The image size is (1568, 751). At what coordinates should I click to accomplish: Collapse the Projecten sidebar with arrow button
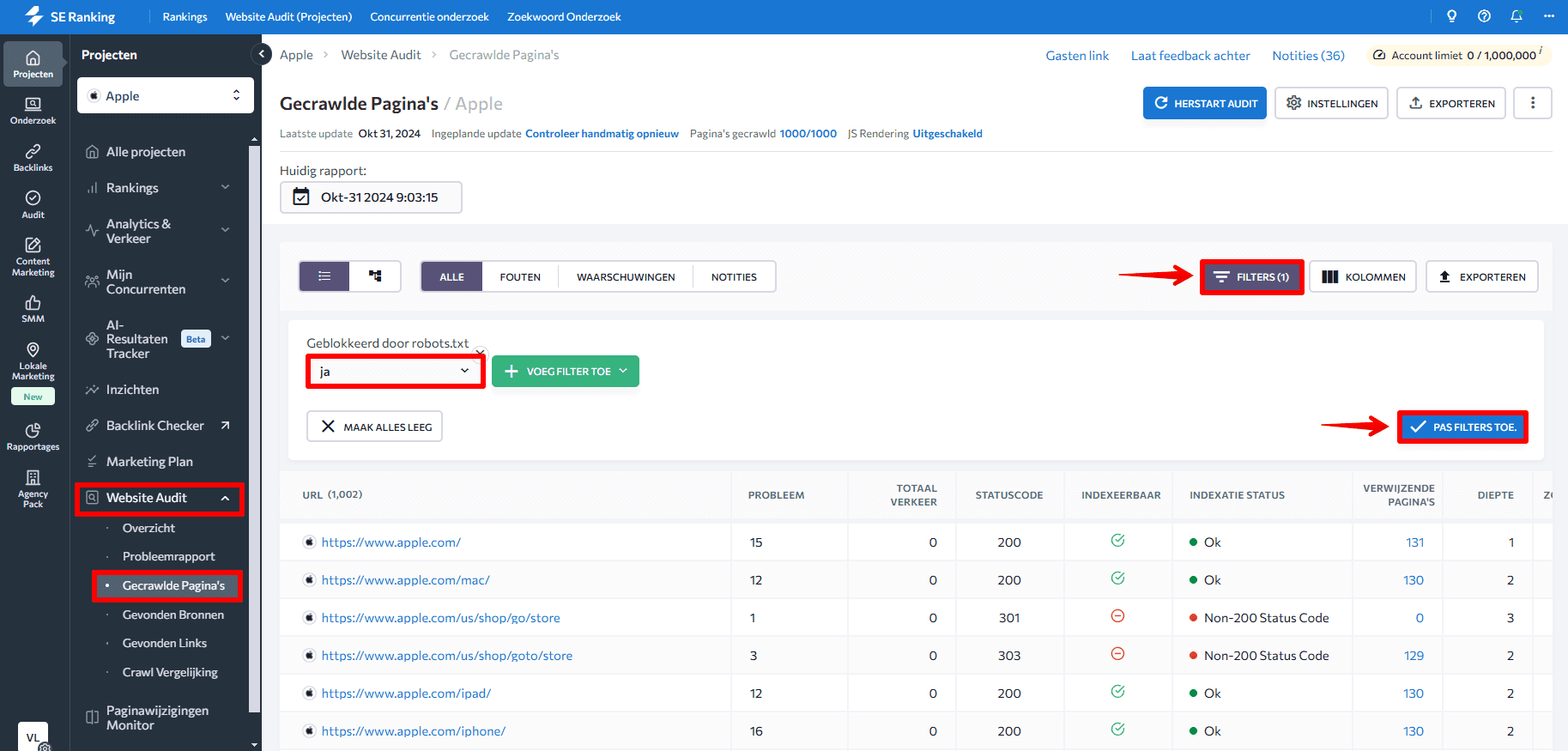pos(262,54)
